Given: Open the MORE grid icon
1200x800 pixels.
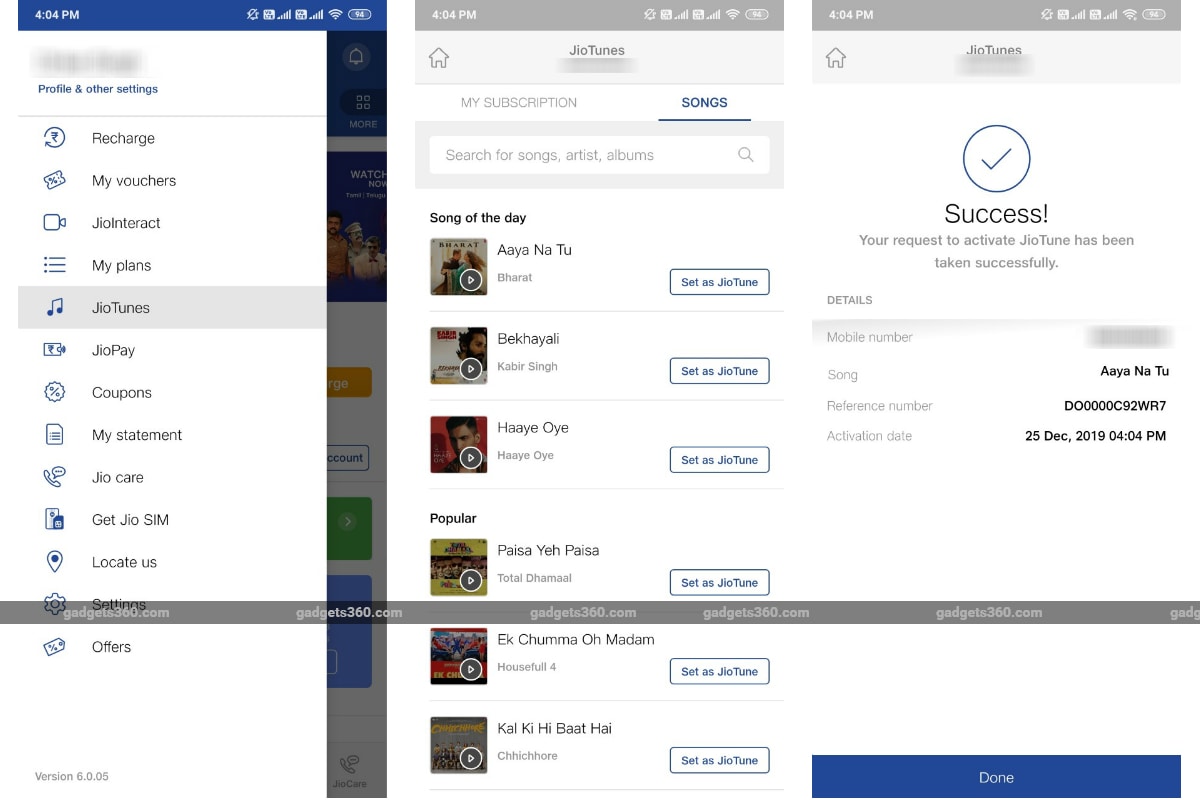Looking at the screenshot, I should coord(363,103).
